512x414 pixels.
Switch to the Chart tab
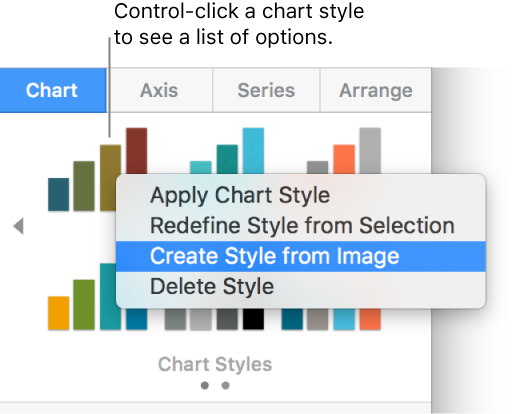point(53,90)
